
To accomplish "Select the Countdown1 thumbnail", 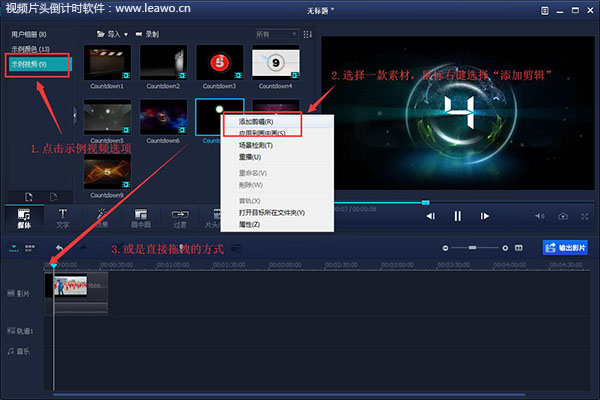I will point(107,62).
